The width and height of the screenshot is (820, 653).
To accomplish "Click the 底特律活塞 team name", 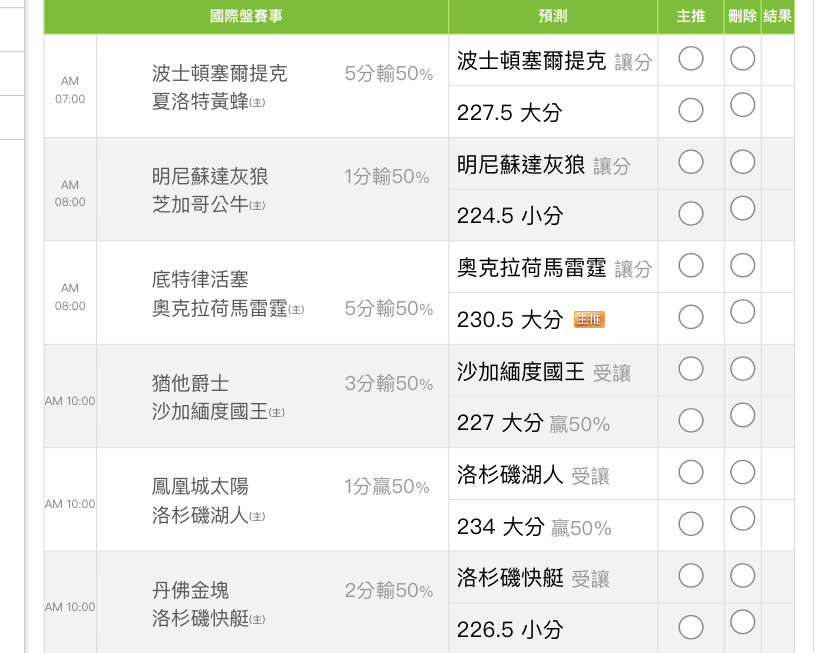I will coord(200,280).
